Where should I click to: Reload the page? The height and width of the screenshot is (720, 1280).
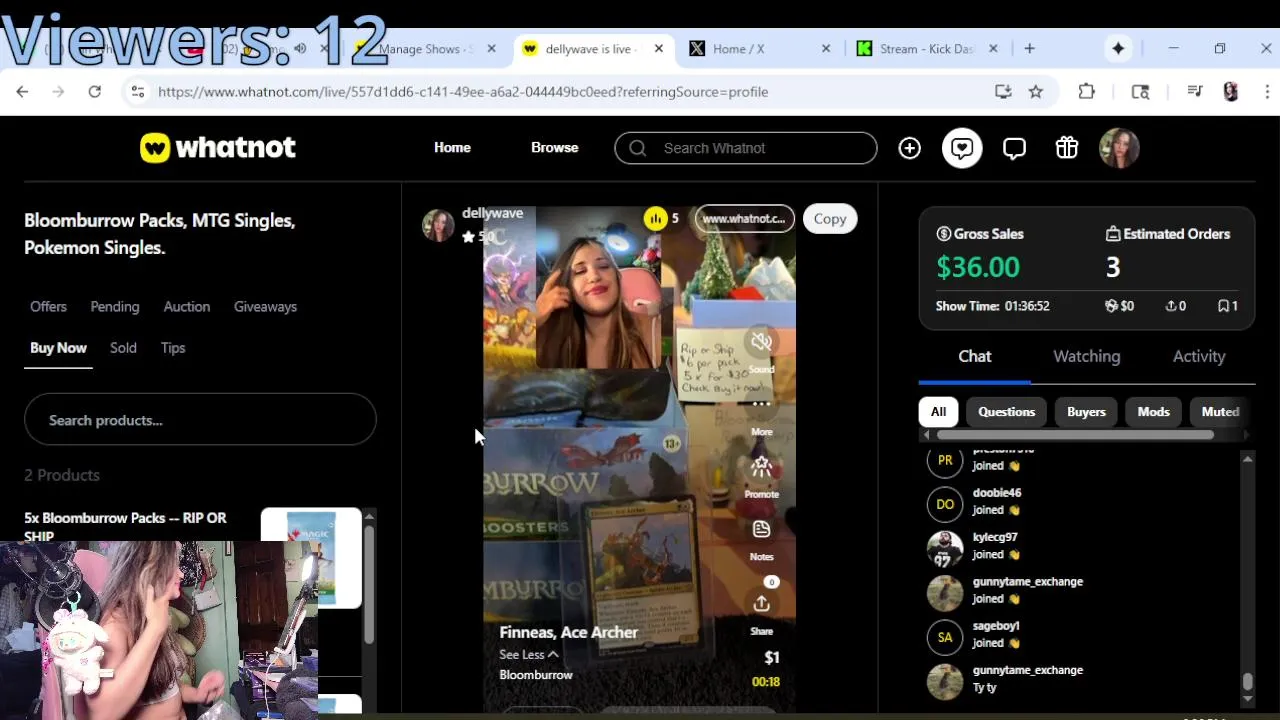pos(94,92)
